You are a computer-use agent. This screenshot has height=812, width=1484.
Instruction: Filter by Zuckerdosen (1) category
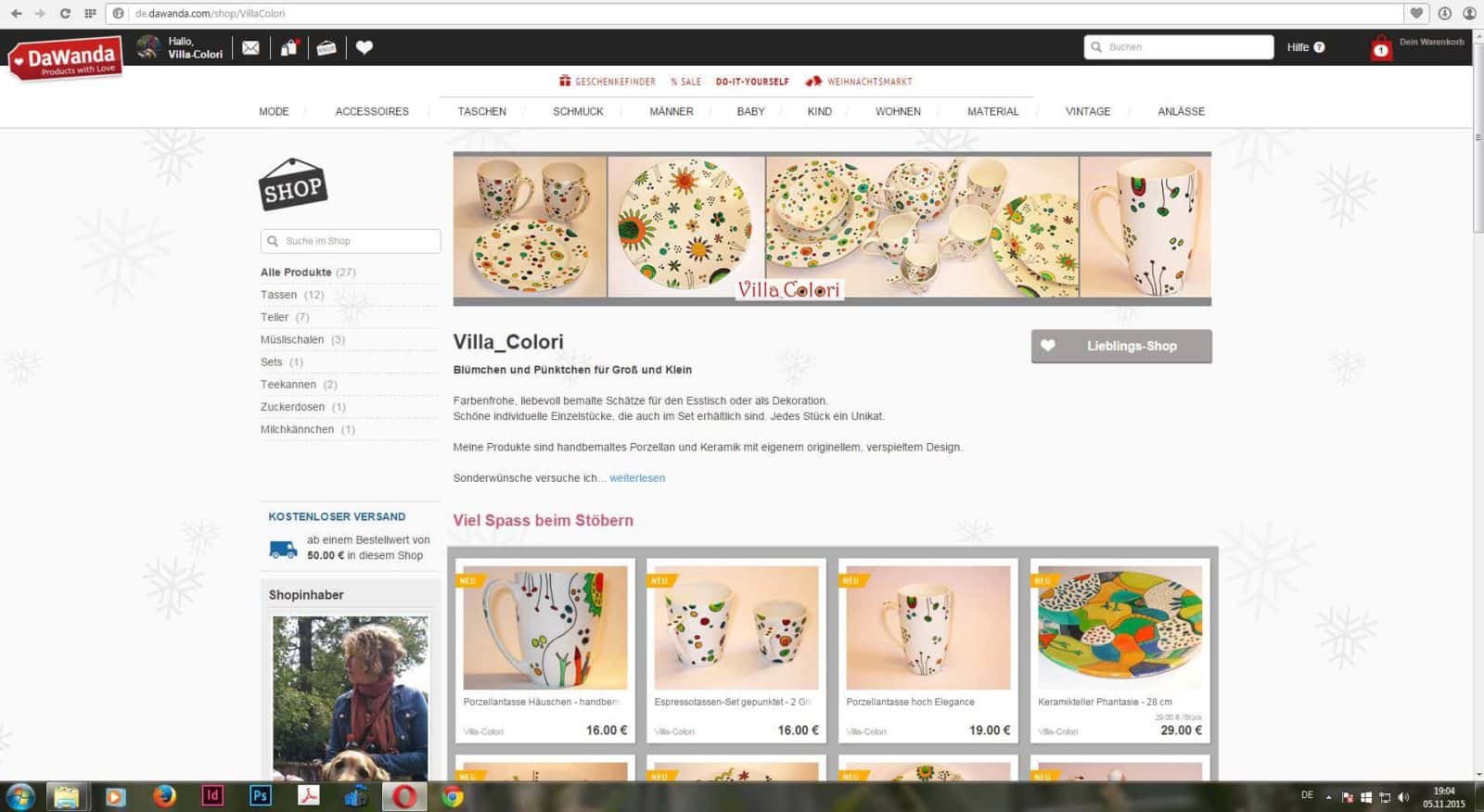[303, 407]
